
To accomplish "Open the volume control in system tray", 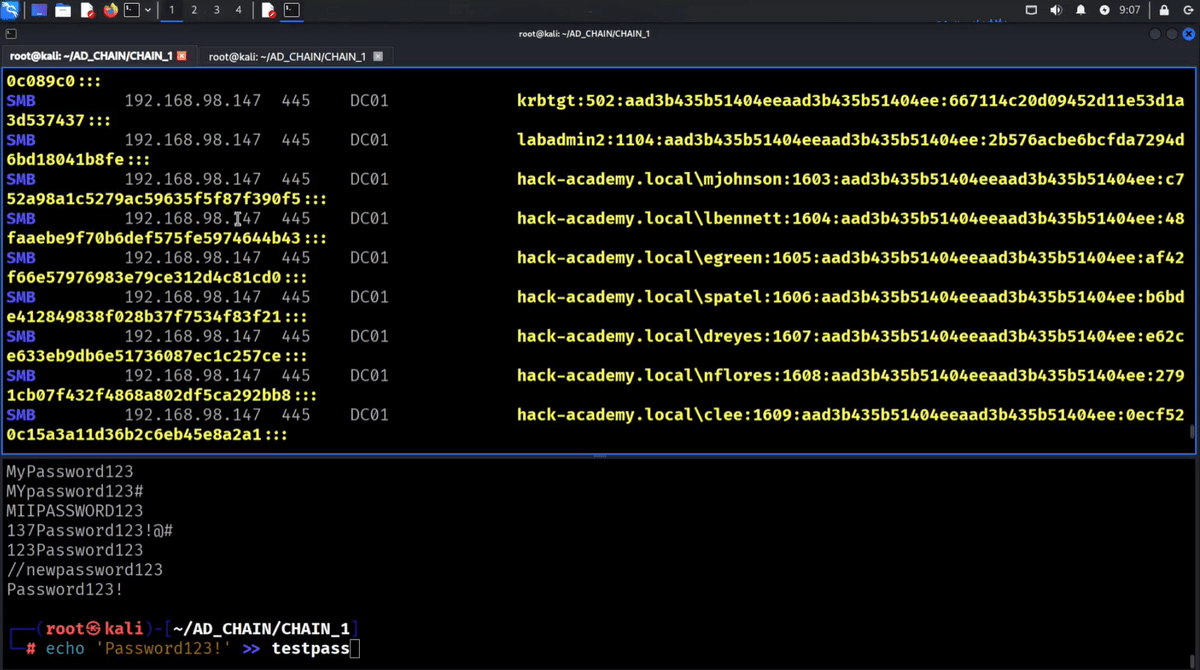I will click(1056, 10).
